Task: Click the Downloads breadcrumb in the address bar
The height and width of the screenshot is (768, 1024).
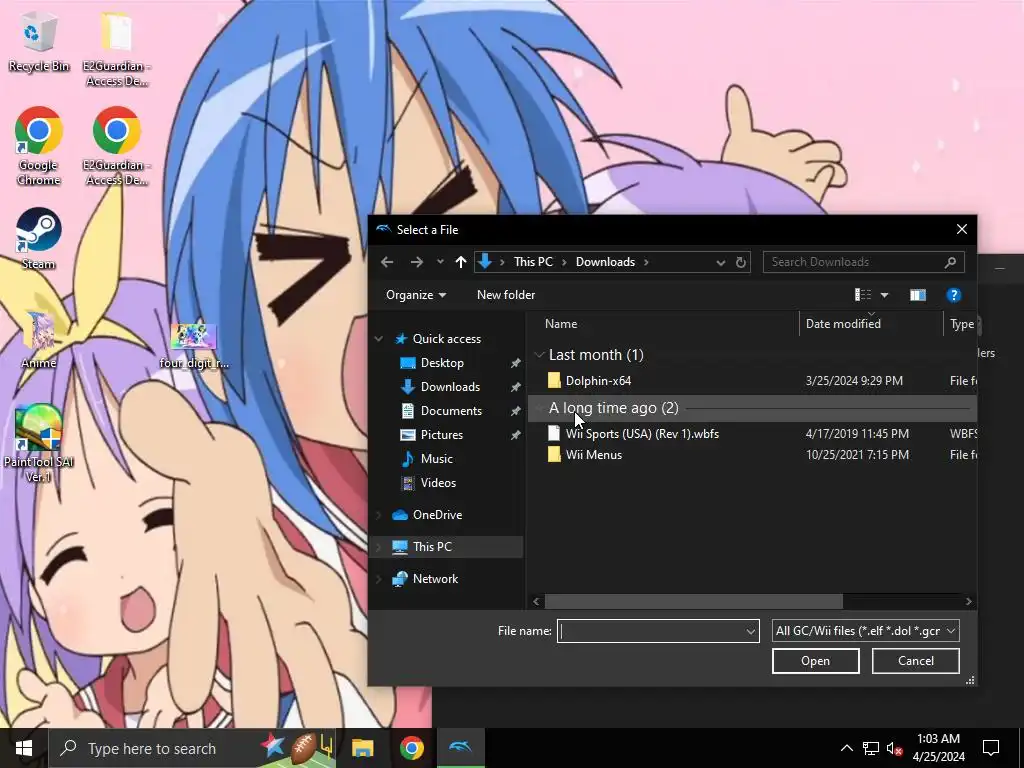Action: coord(605,262)
